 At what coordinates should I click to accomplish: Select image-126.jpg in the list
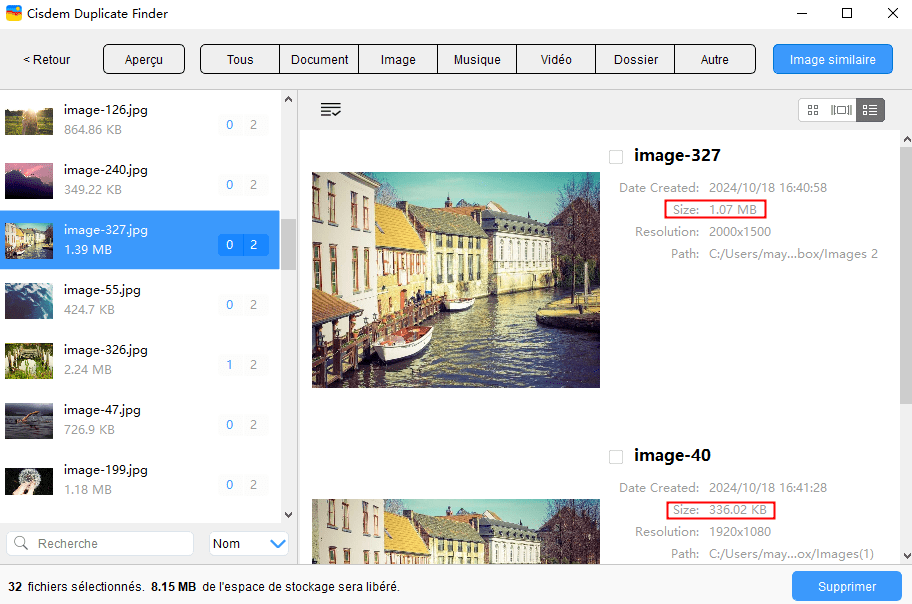coord(140,120)
